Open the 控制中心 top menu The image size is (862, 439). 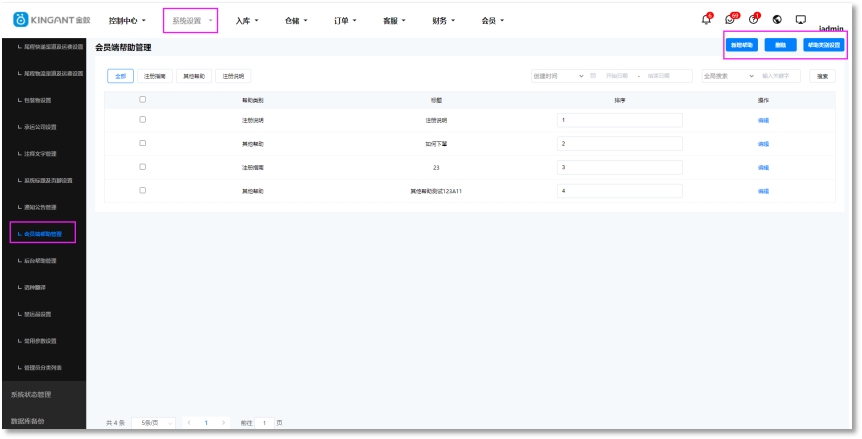coord(127,20)
